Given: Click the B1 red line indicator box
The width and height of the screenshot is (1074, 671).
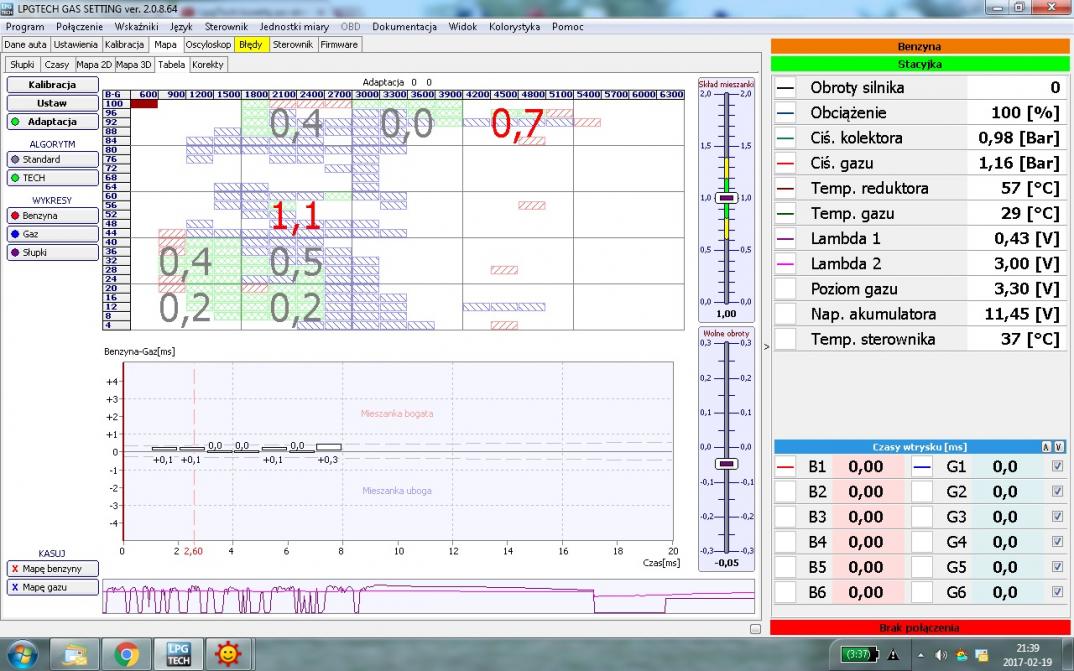Looking at the screenshot, I should 786,467.
